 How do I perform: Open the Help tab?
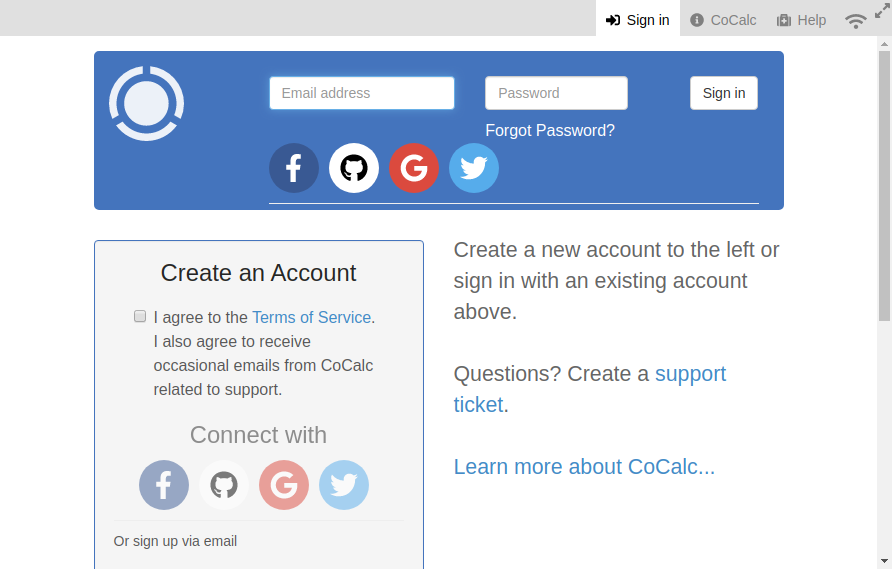tap(802, 20)
